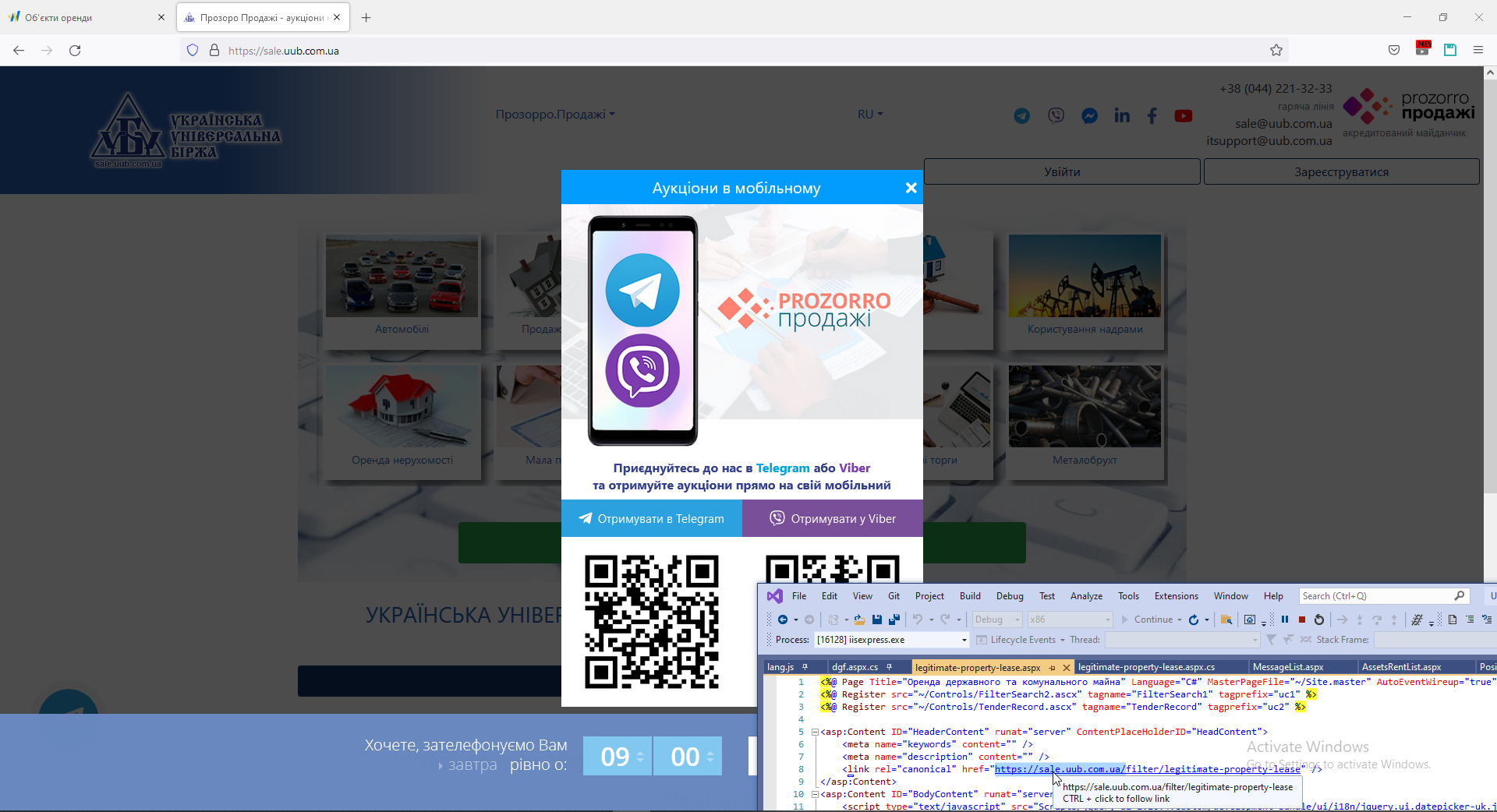This screenshot has height=812, width=1497.
Task: Go back in Firefox
Action: [x=19, y=51]
